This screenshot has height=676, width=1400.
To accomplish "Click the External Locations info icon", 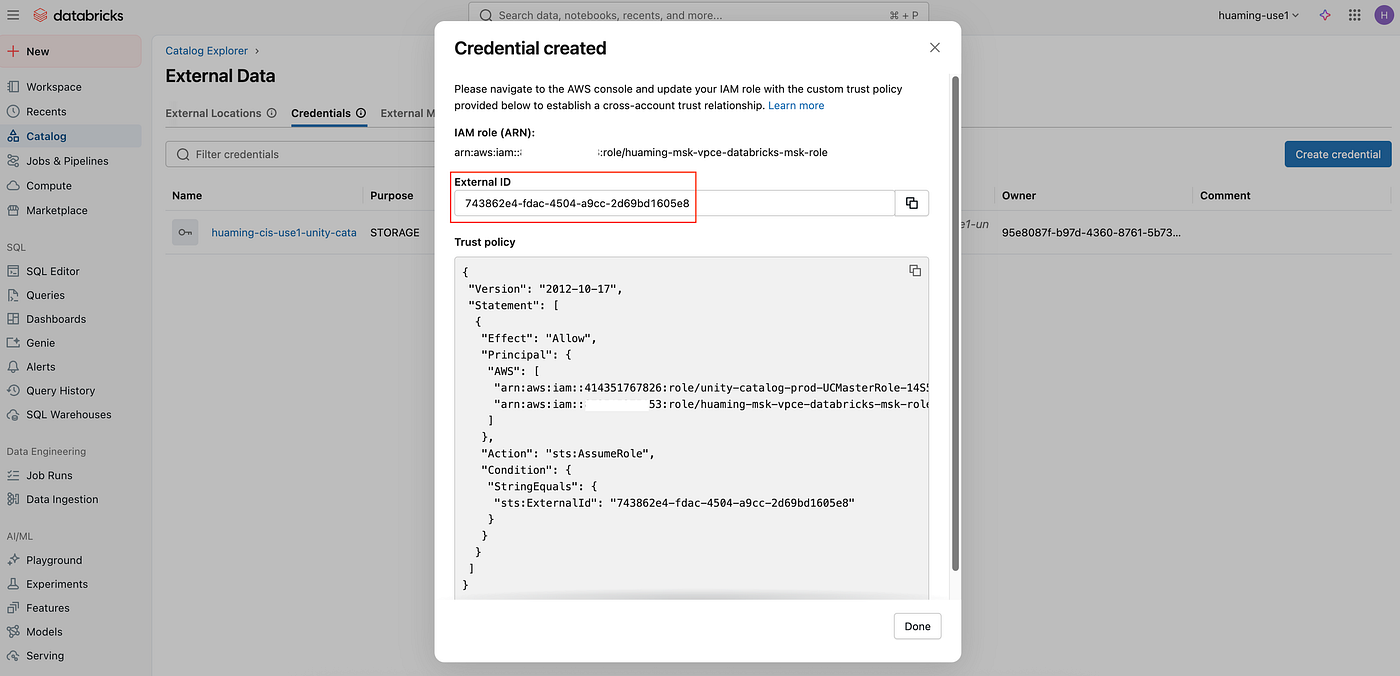I will (x=271, y=113).
